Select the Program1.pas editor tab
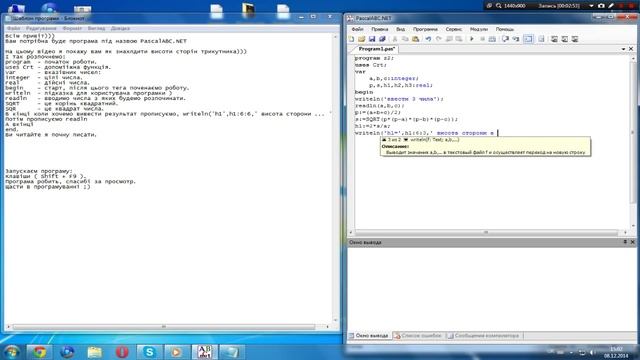 point(376,49)
